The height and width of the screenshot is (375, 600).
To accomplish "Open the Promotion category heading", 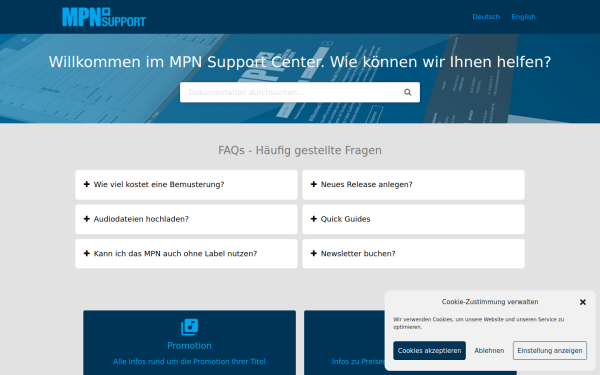I will tap(189, 346).
